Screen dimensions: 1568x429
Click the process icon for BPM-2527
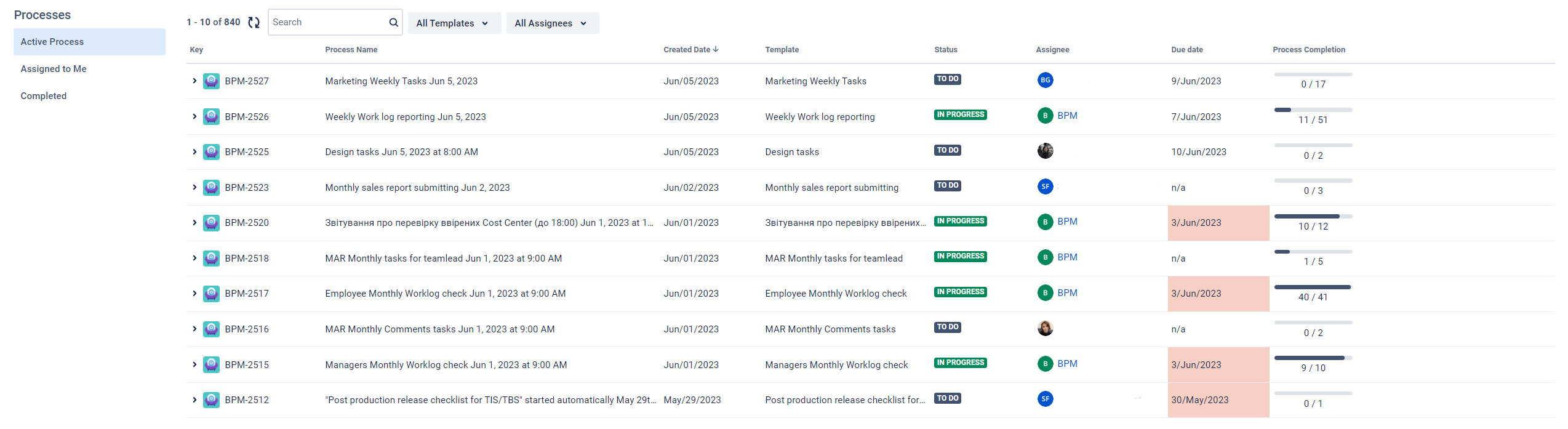pos(212,81)
